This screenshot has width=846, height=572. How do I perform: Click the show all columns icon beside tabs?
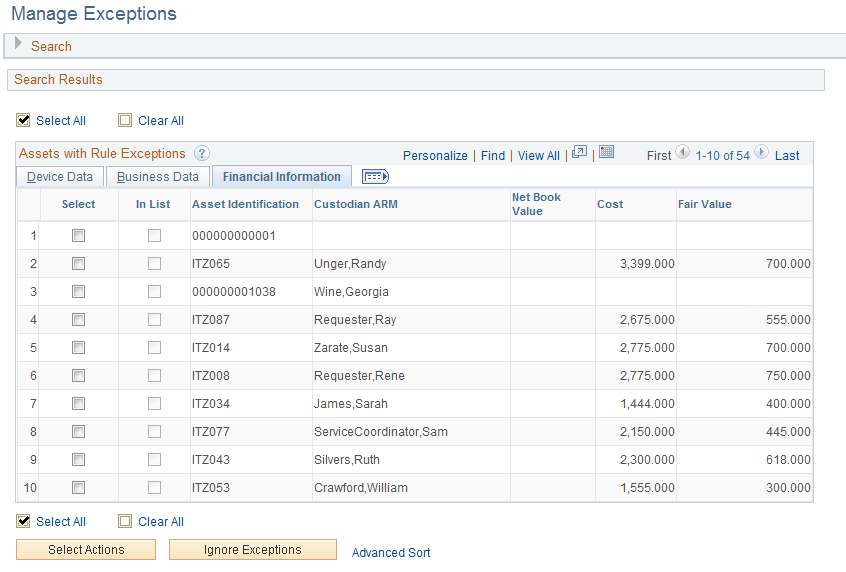(x=376, y=176)
